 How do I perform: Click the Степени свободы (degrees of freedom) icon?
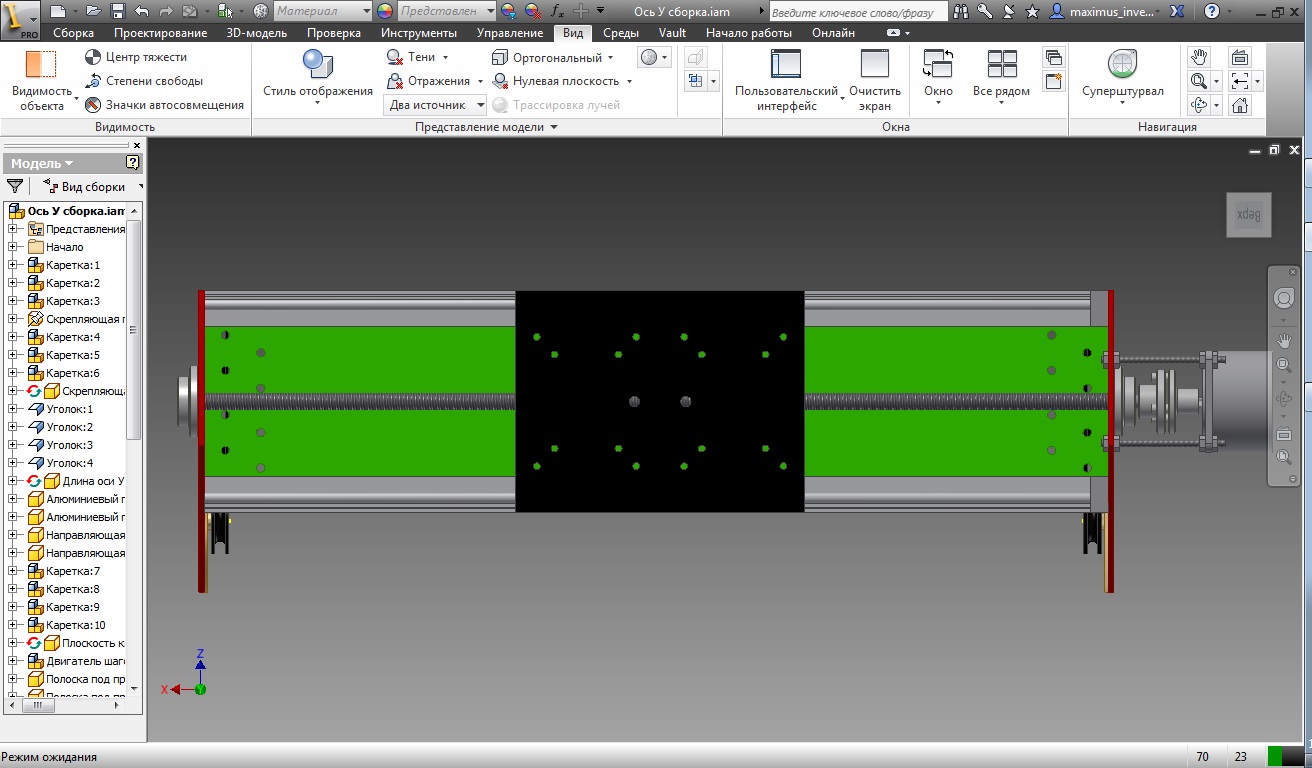pos(93,81)
